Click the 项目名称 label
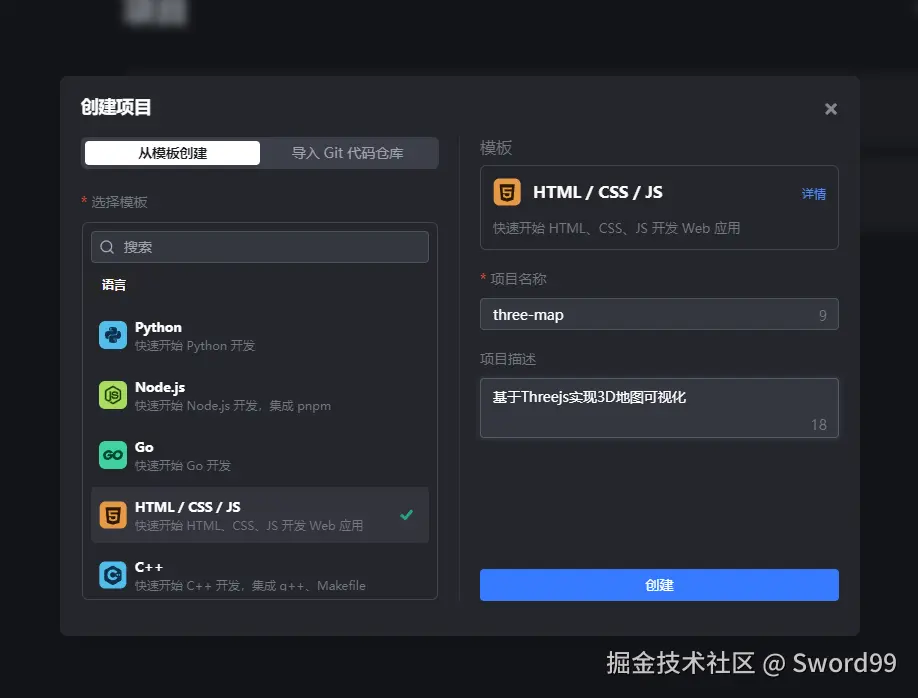 click(518, 279)
